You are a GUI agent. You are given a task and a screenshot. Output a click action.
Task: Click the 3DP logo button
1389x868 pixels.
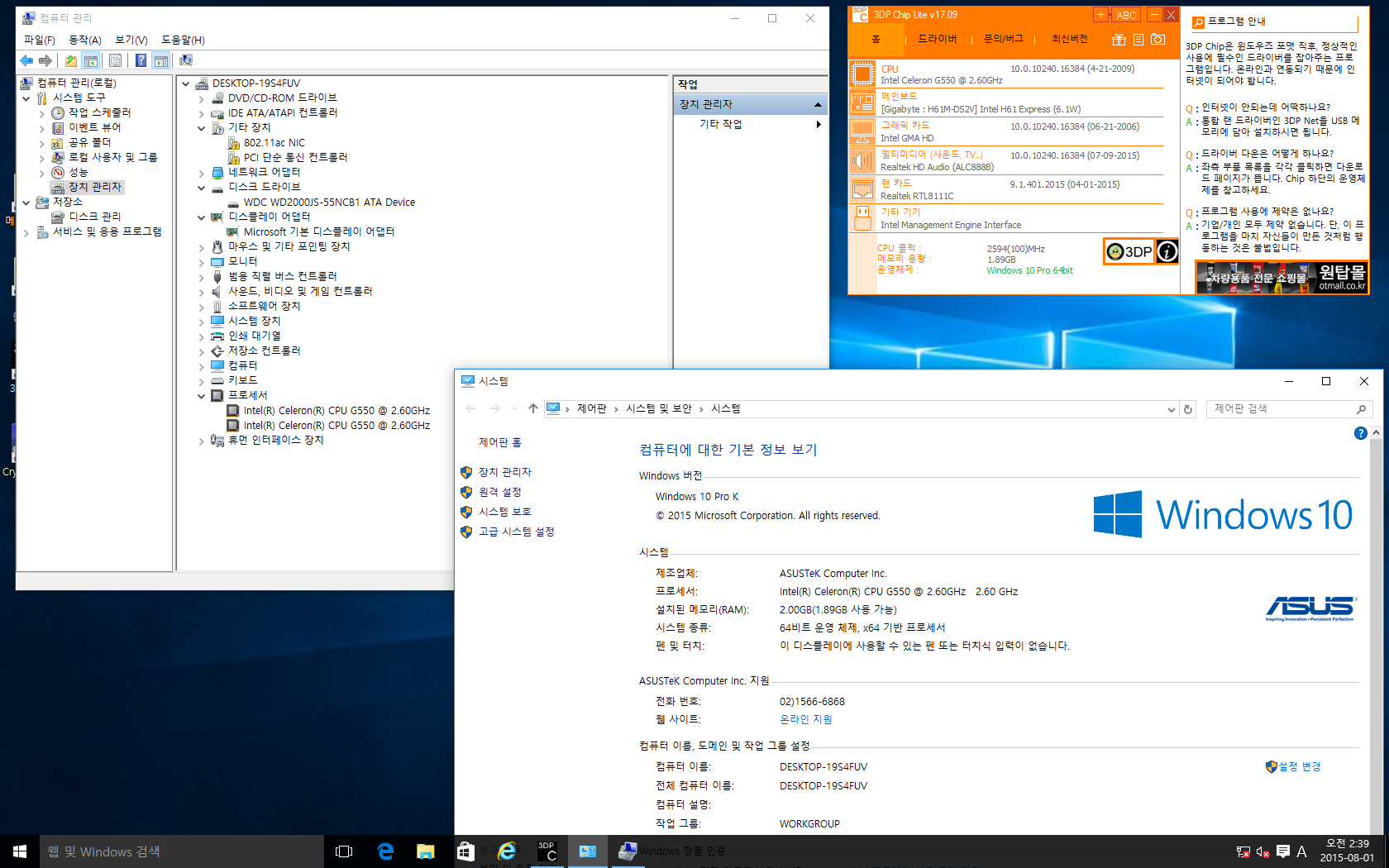click(x=1129, y=251)
